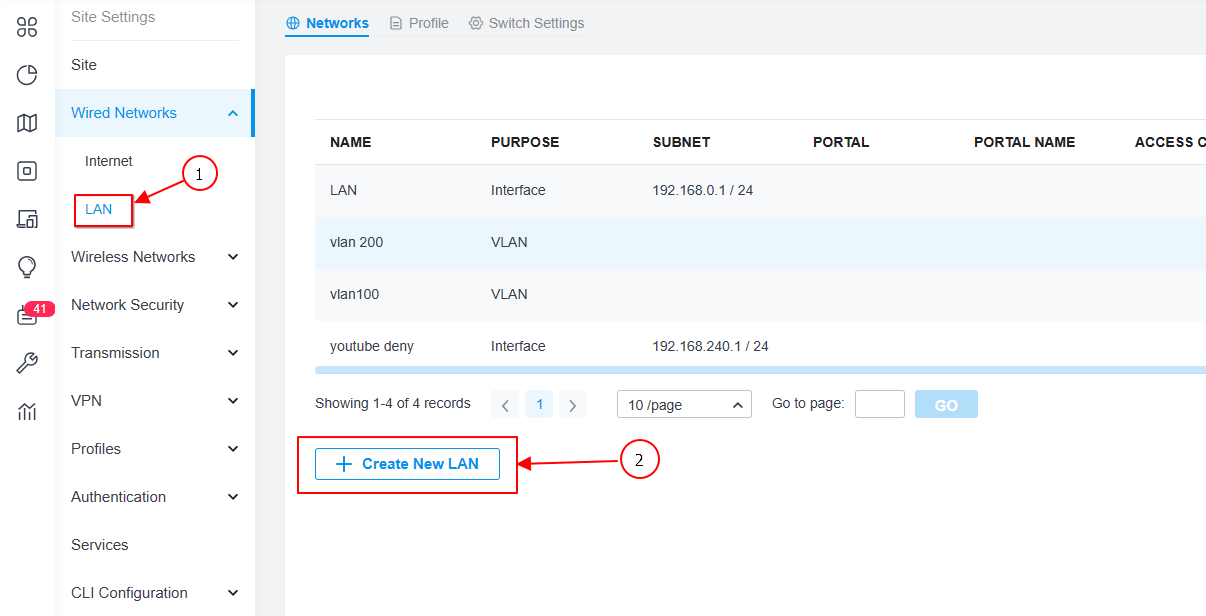The image size is (1206, 616).
Task: Expand the Profiles section
Action: tap(155, 449)
